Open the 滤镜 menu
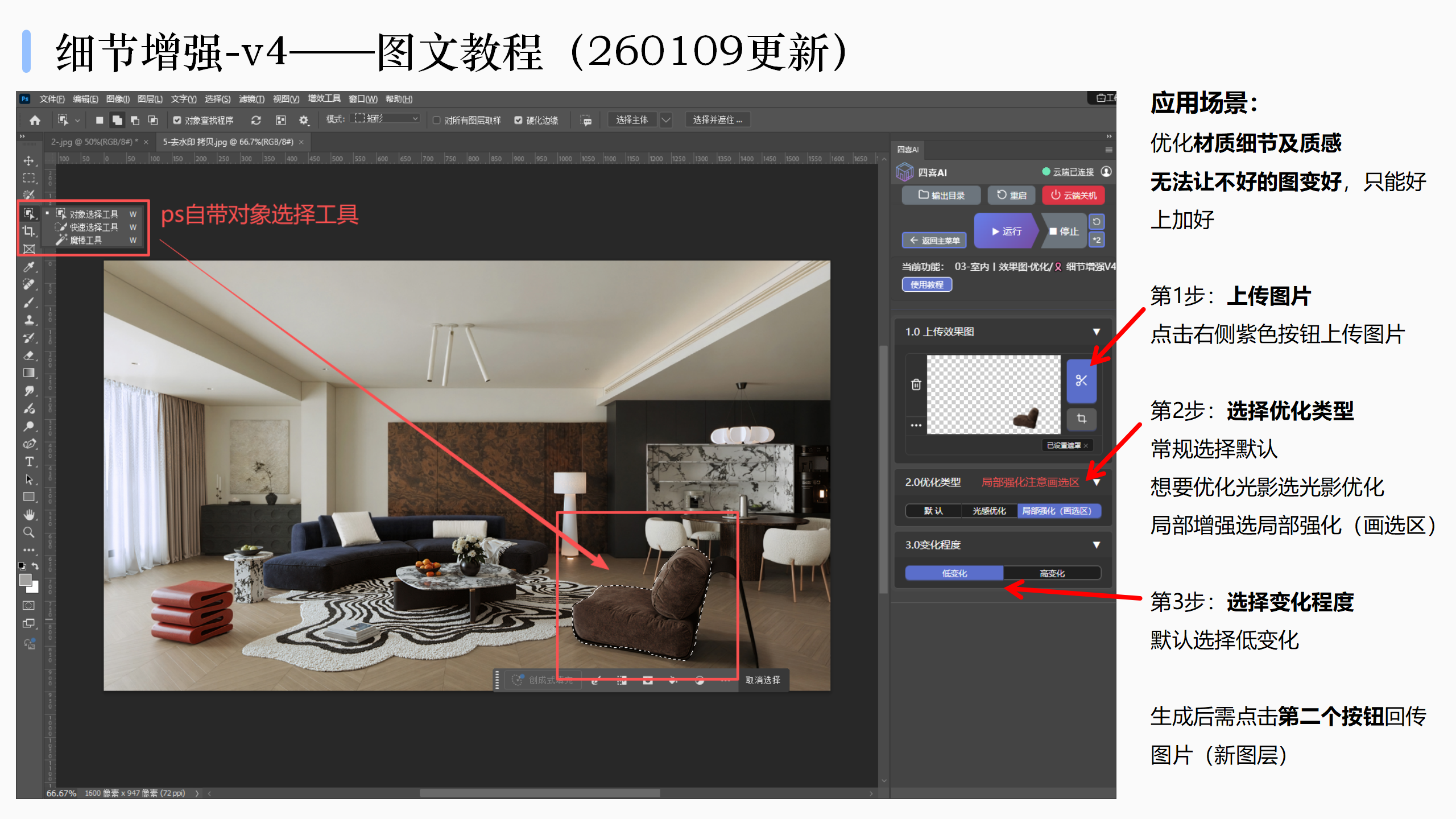The height and width of the screenshot is (819, 1456). pos(251,99)
